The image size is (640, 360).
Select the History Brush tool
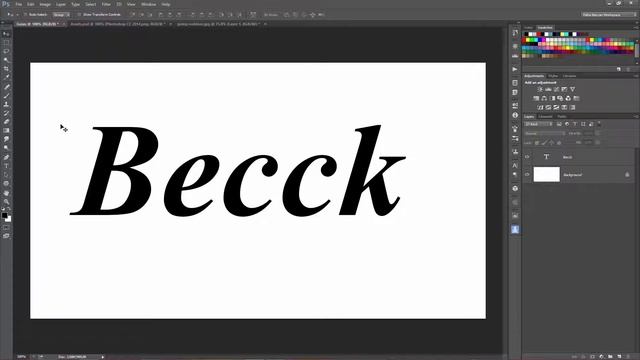pyautogui.click(x=6, y=113)
